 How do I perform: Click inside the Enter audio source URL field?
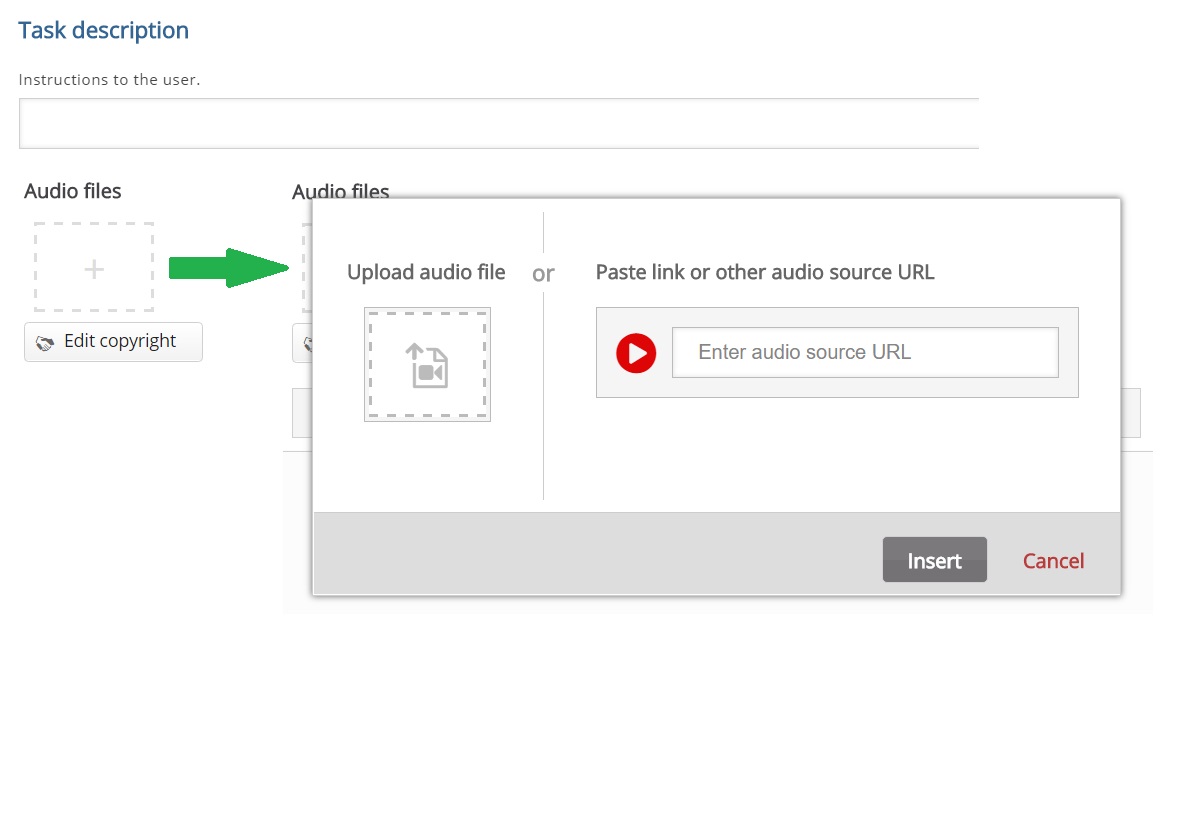click(x=865, y=352)
